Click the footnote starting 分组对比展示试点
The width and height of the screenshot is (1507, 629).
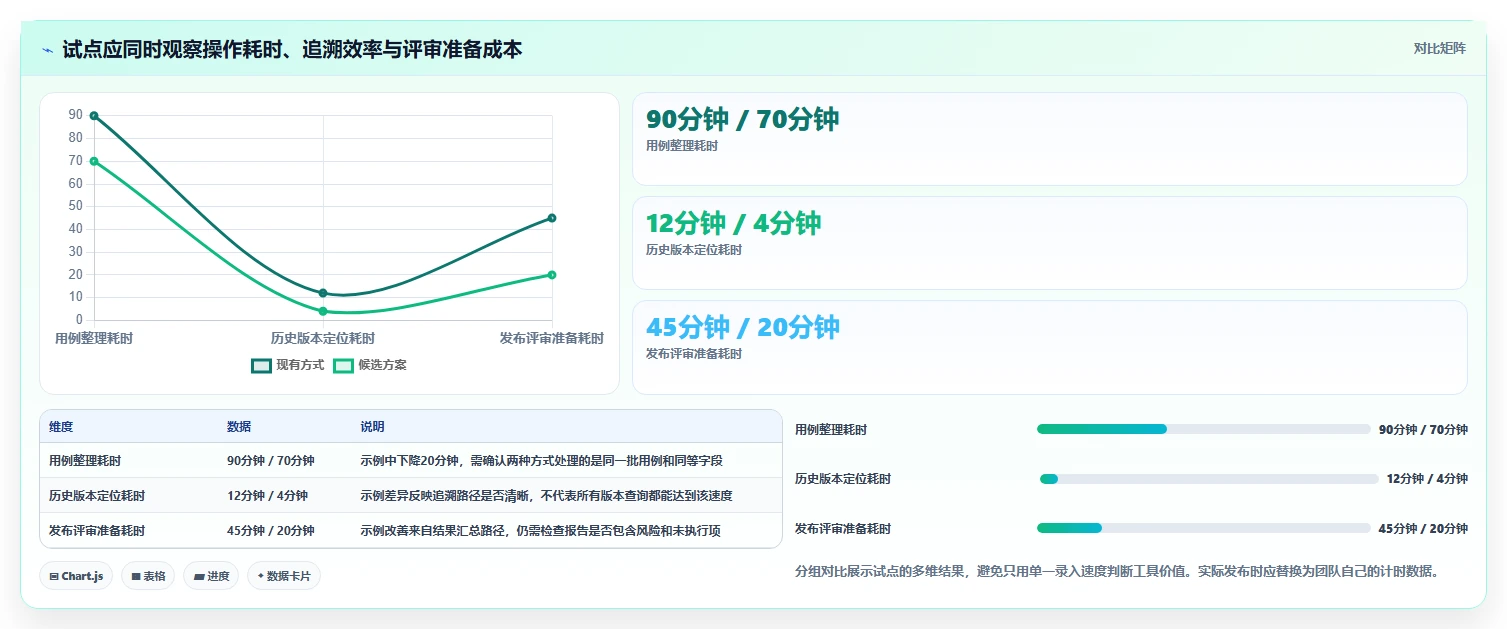pos(1116,572)
